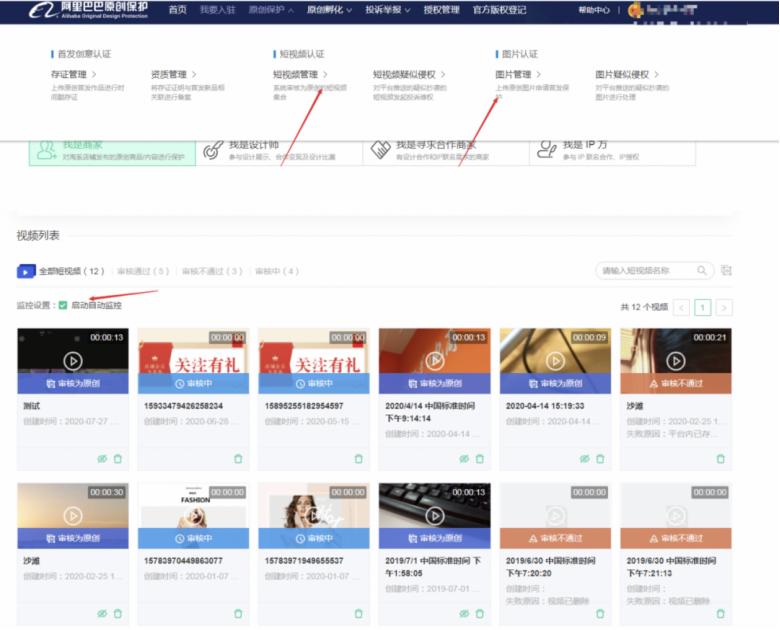Expand the 投诉举报 dropdown menu
The width and height of the screenshot is (780, 630).
click(388, 10)
